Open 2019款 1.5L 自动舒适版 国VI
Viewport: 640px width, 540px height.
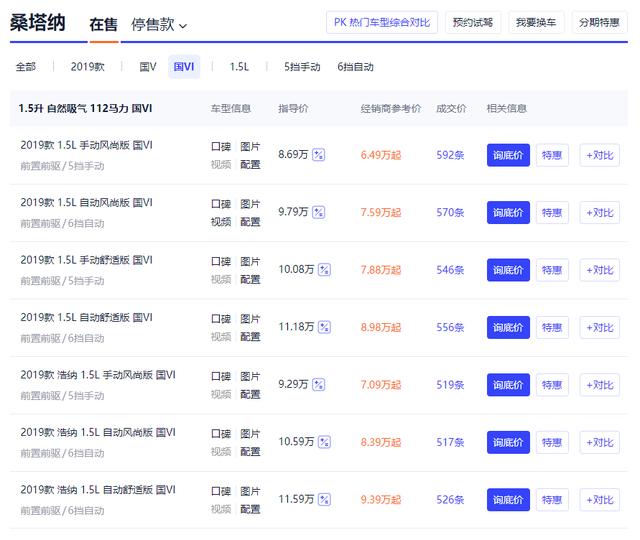87,317
